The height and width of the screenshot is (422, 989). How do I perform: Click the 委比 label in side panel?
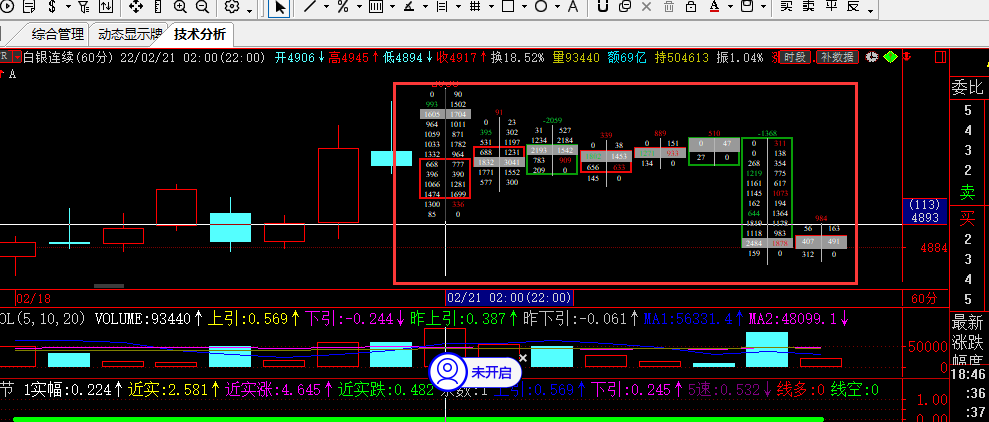pos(968,89)
